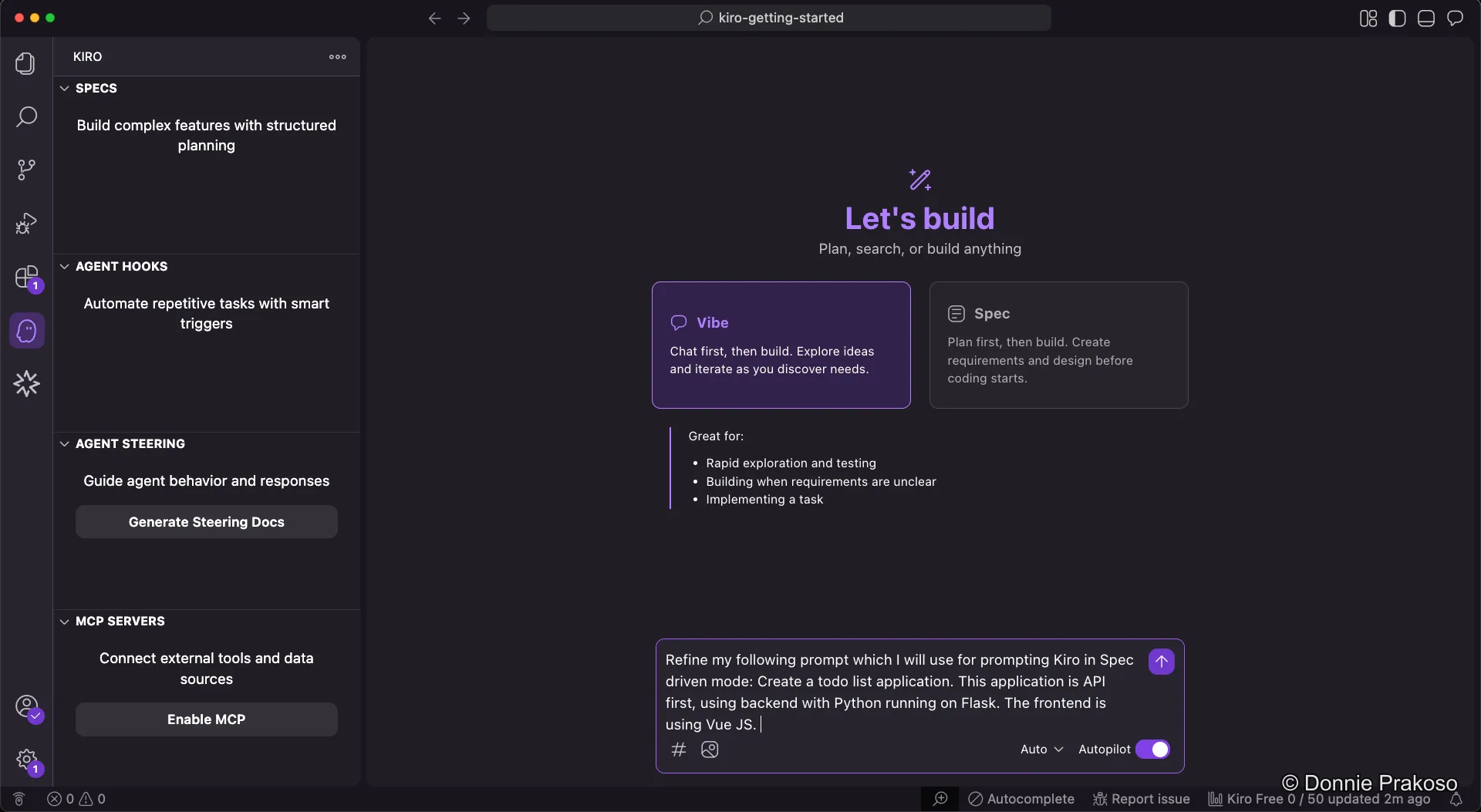Click the Generate Steering Docs button
Viewport: 1481px width, 812px height.
(x=206, y=521)
